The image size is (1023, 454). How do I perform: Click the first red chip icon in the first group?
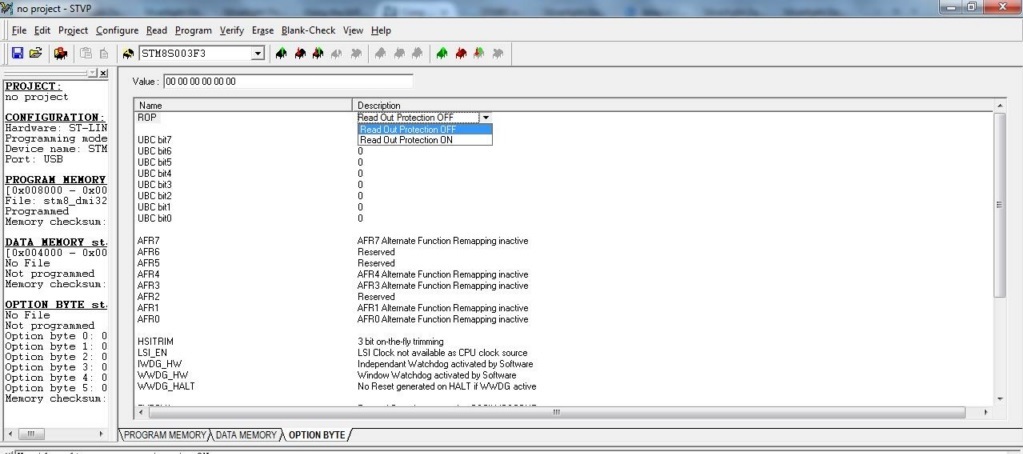tap(300, 53)
